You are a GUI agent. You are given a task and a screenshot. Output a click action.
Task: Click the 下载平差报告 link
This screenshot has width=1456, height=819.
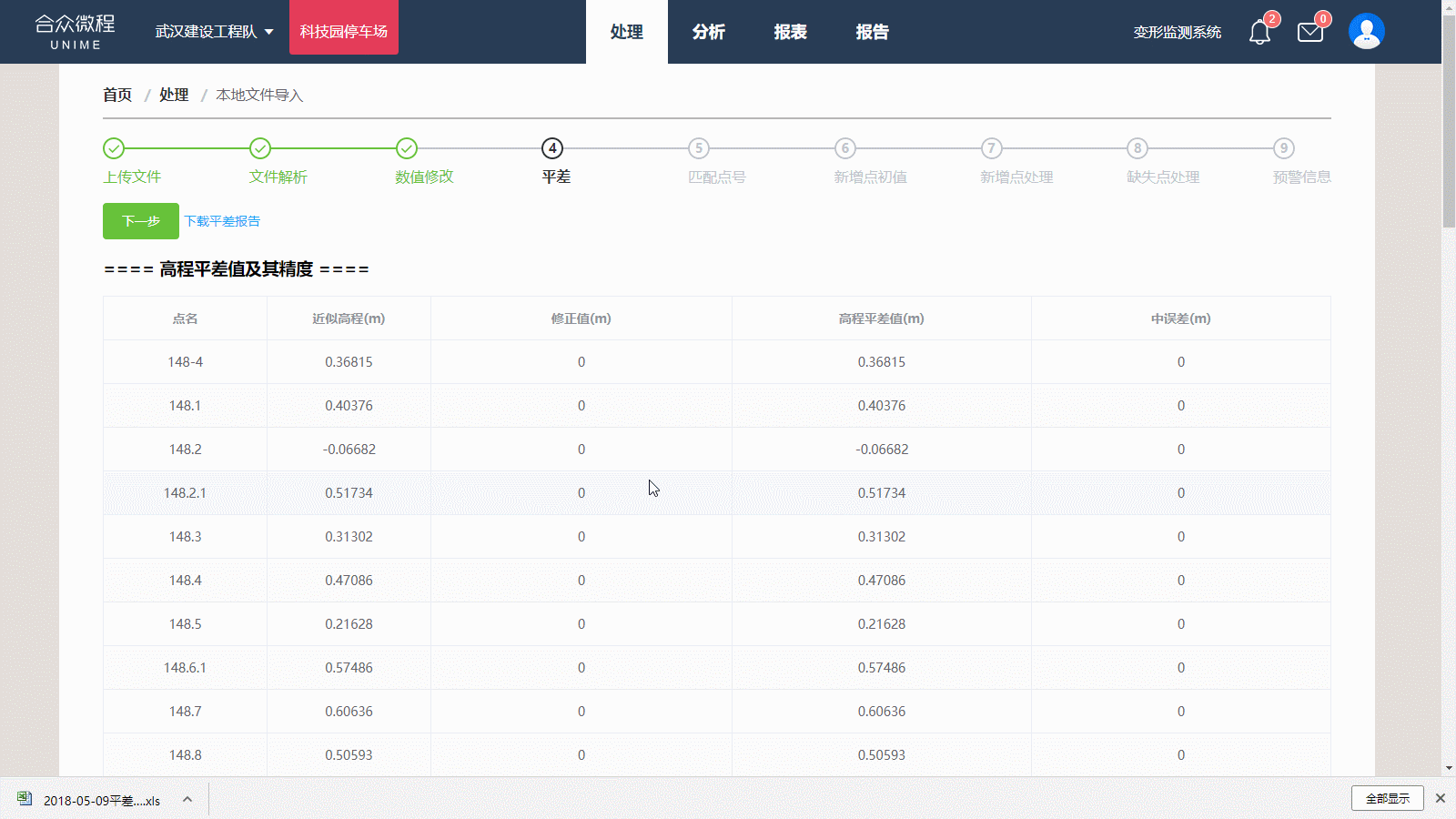click(x=222, y=221)
